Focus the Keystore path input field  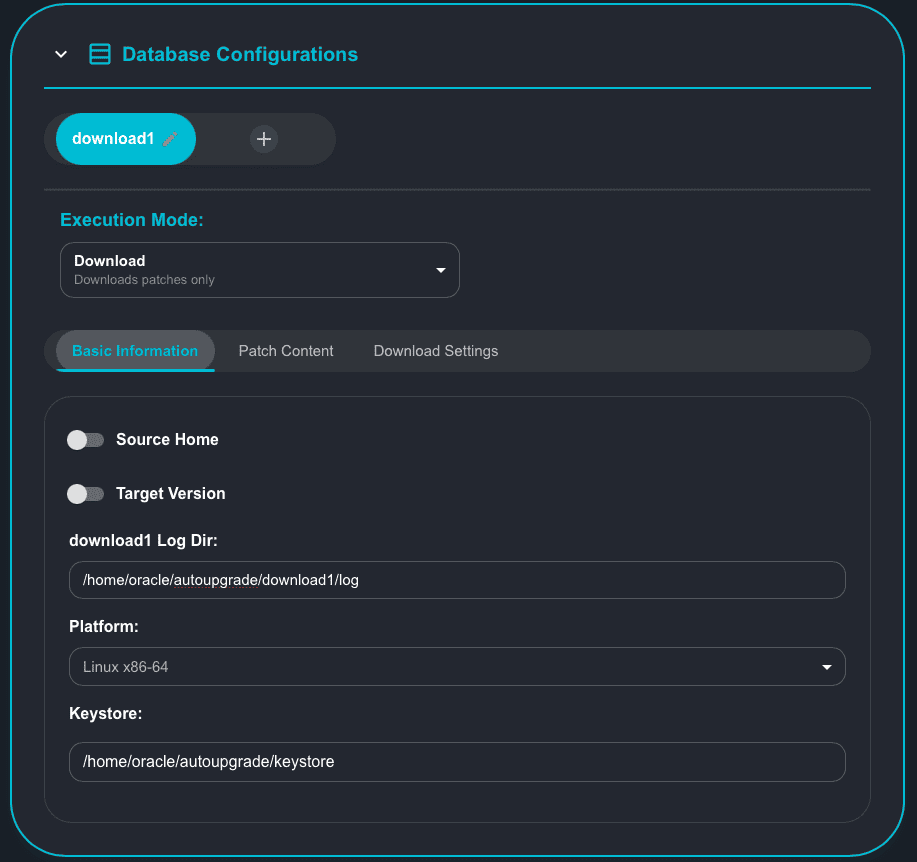tap(457, 762)
